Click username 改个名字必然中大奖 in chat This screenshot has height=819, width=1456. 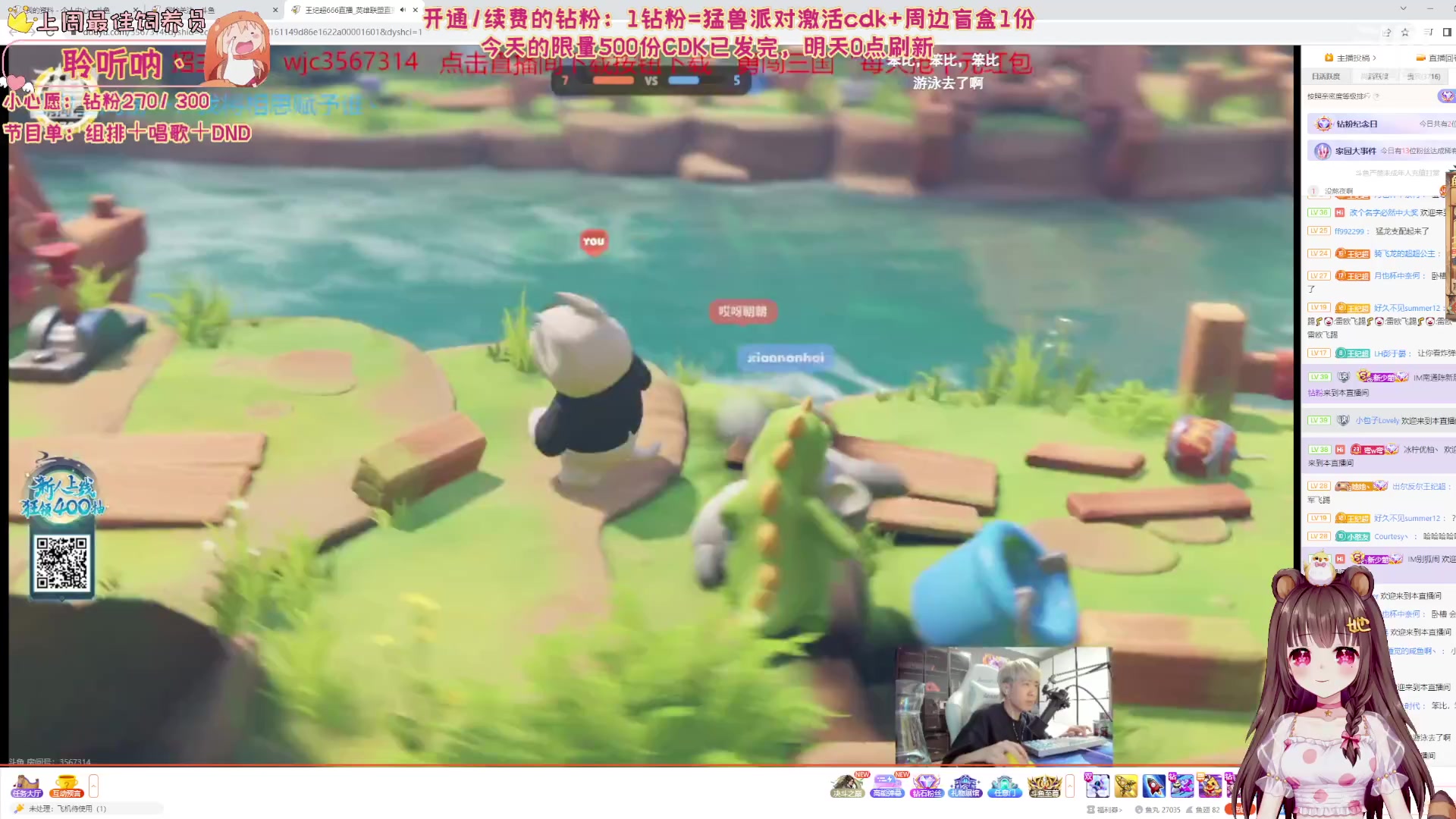click(1383, 213)
